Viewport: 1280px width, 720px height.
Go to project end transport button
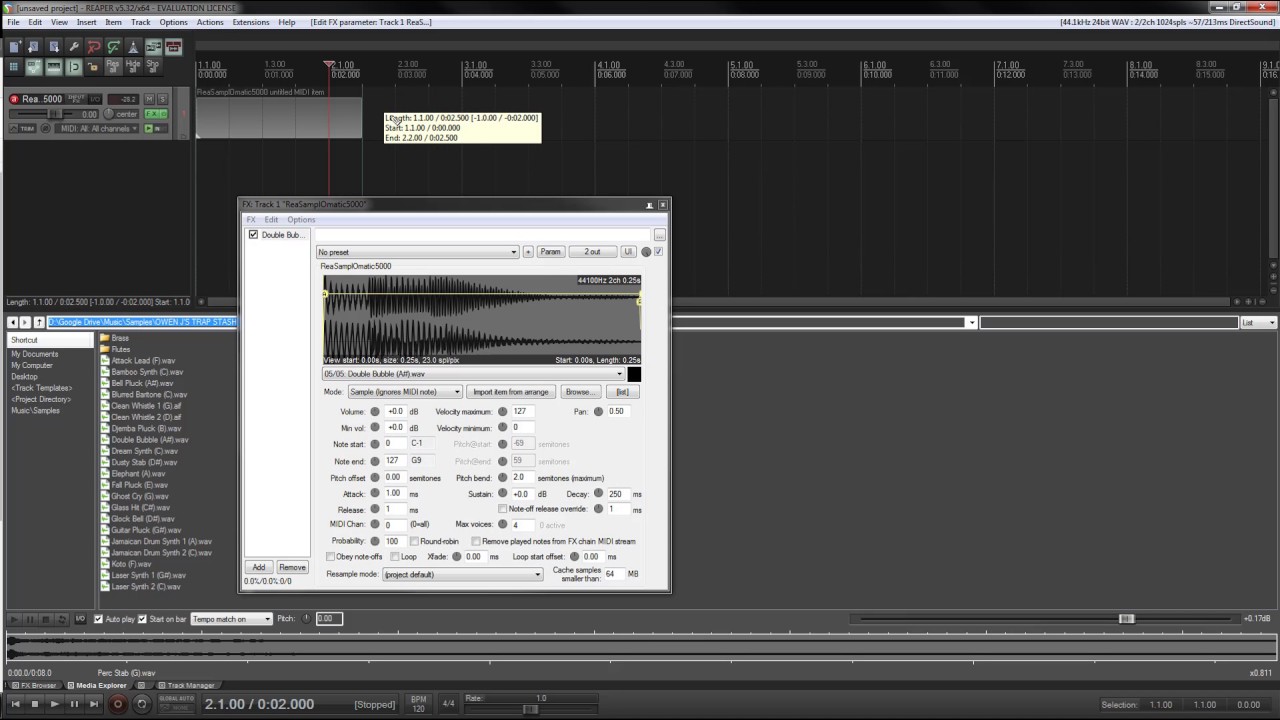[x=95, y=704]
